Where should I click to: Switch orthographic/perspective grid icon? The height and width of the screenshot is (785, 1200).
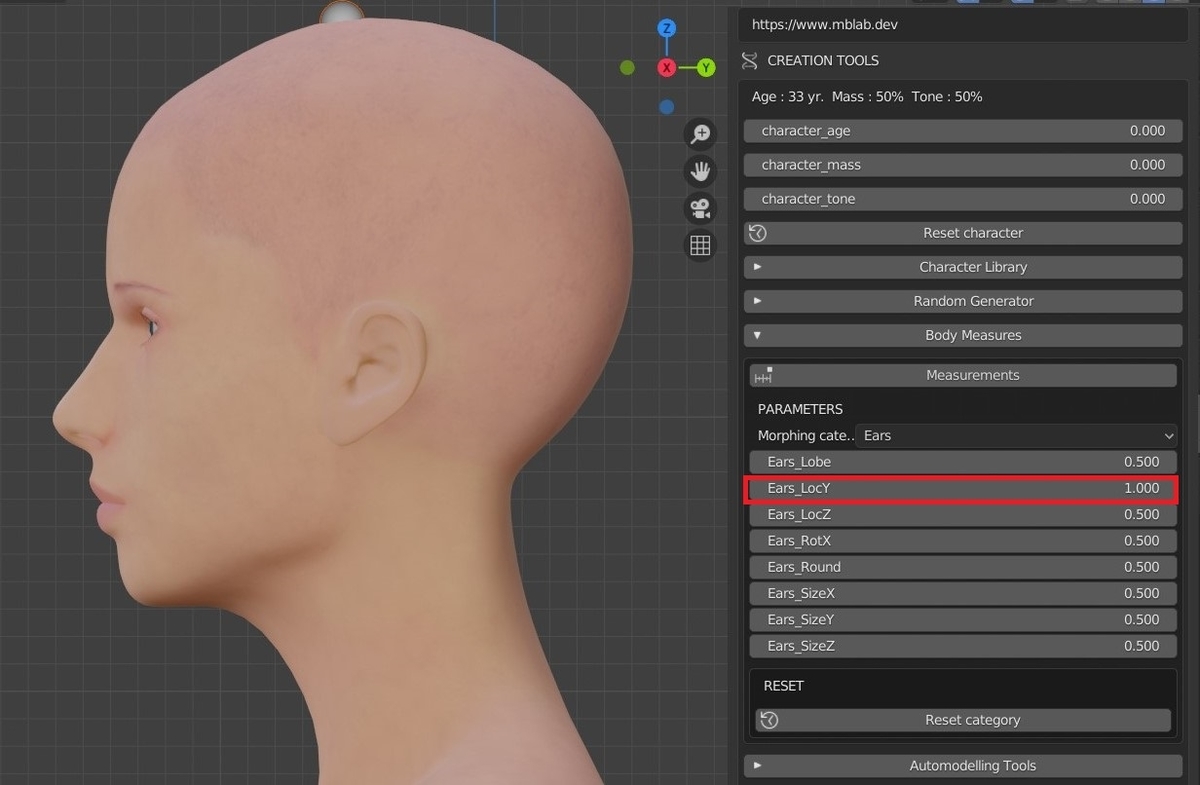click(x=700, y=245)
